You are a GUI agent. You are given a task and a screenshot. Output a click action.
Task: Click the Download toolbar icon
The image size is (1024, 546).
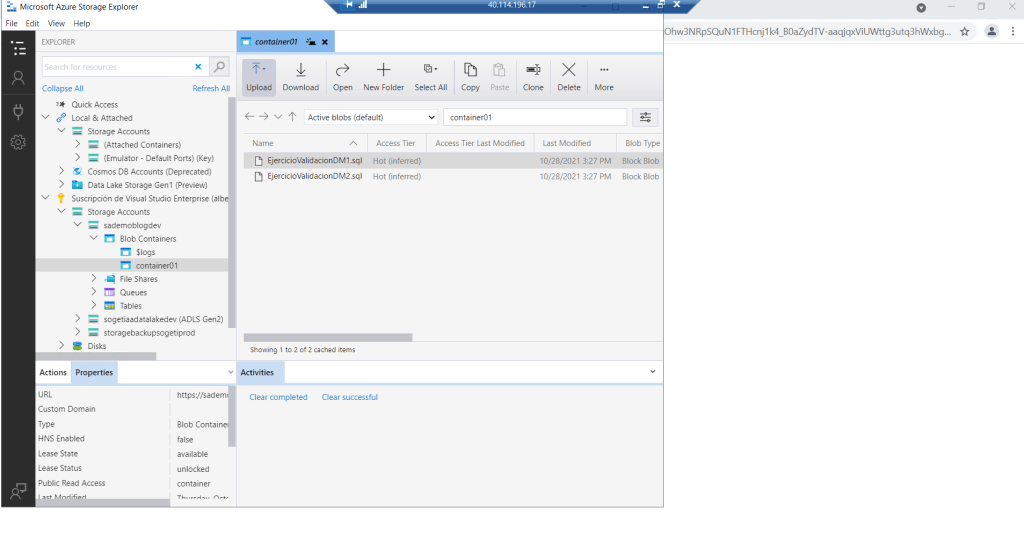(300, 71)
